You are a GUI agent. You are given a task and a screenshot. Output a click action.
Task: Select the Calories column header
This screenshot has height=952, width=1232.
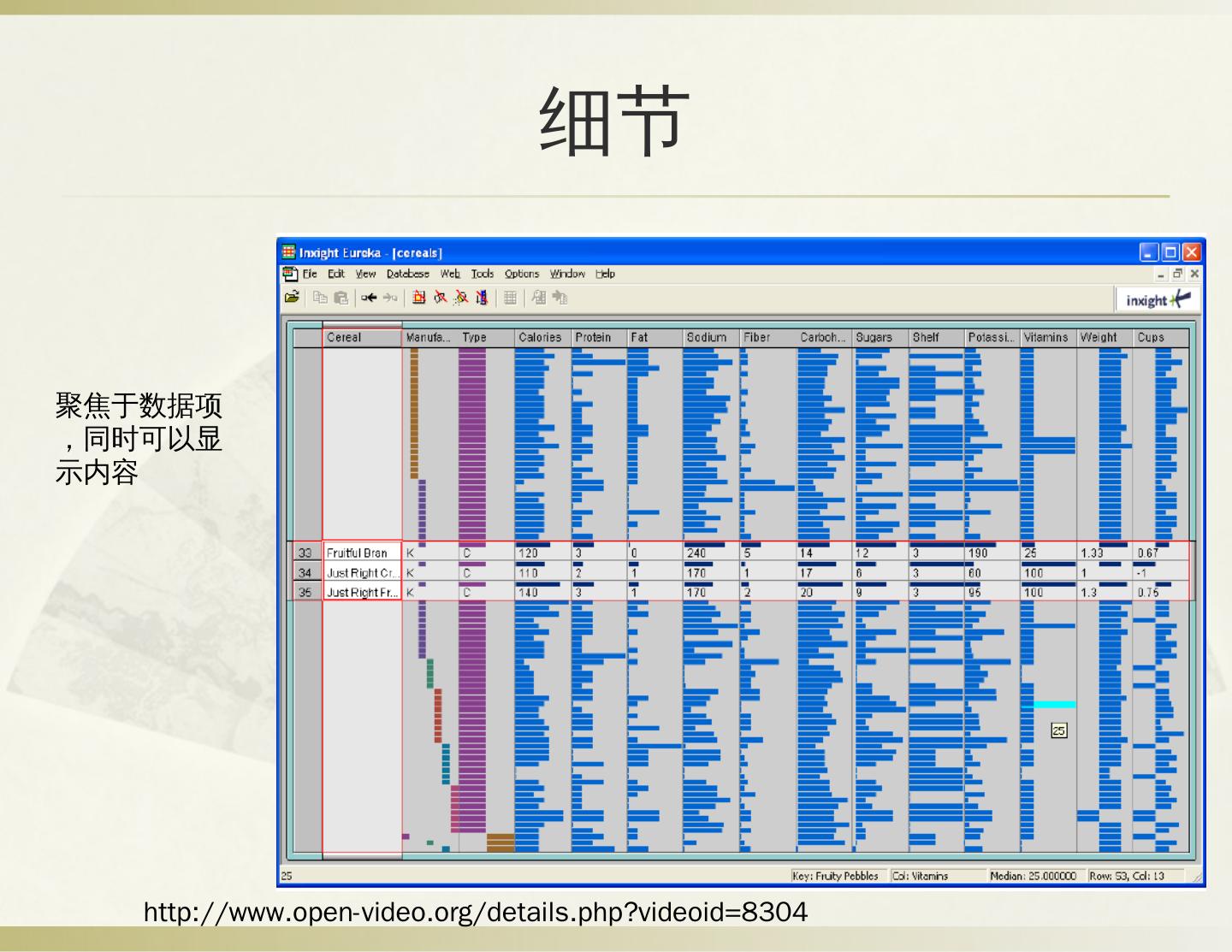pyautogui.click(x=542, y=337)
